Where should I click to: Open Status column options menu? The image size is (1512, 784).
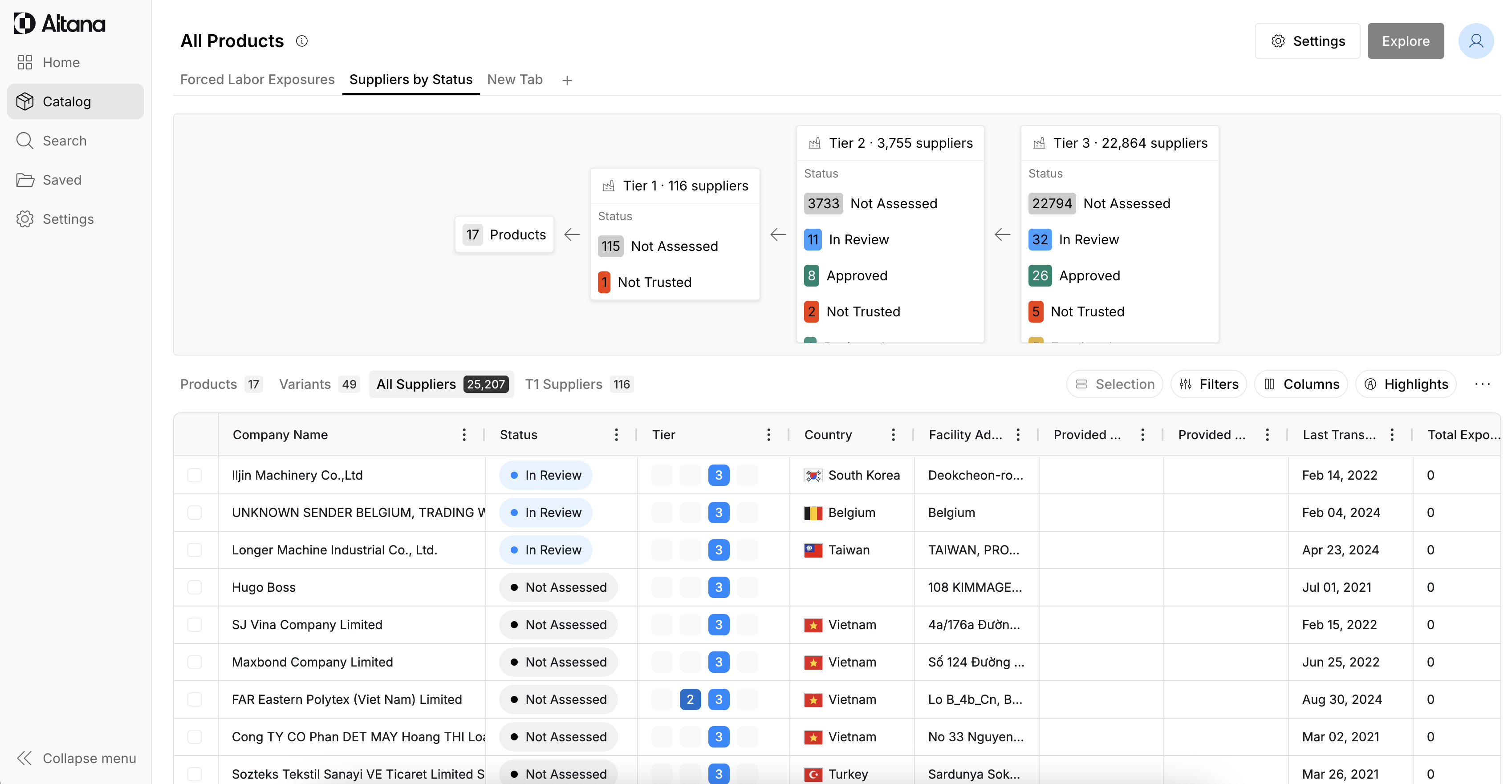[x=616, y=435]
